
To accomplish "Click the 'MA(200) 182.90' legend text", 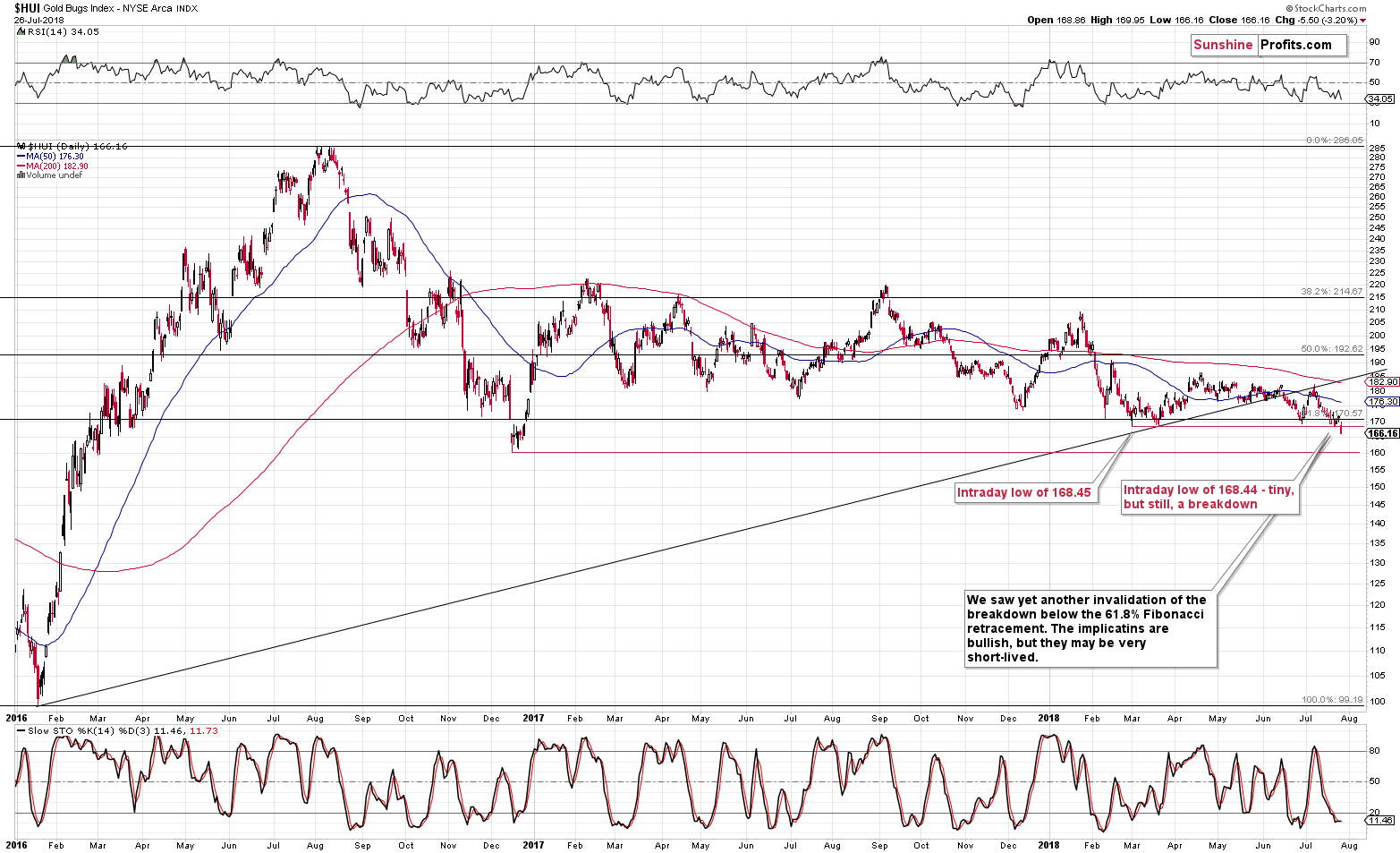I will 57,166.
